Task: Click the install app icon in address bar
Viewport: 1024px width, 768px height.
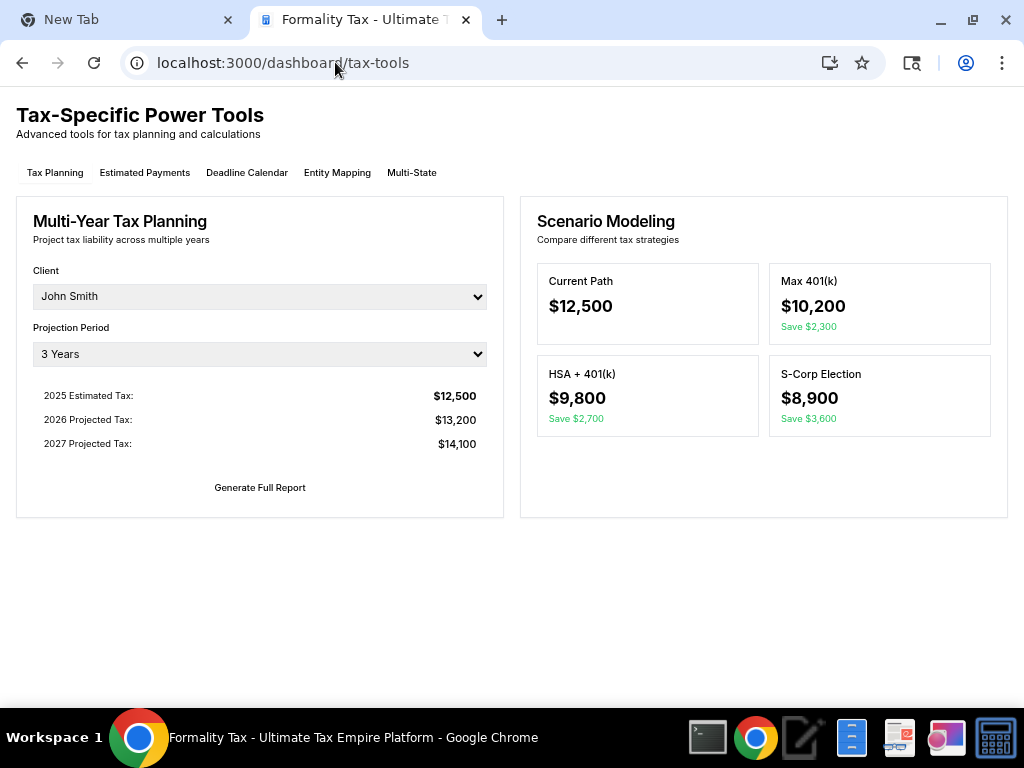Action: (x=829, y=63)
